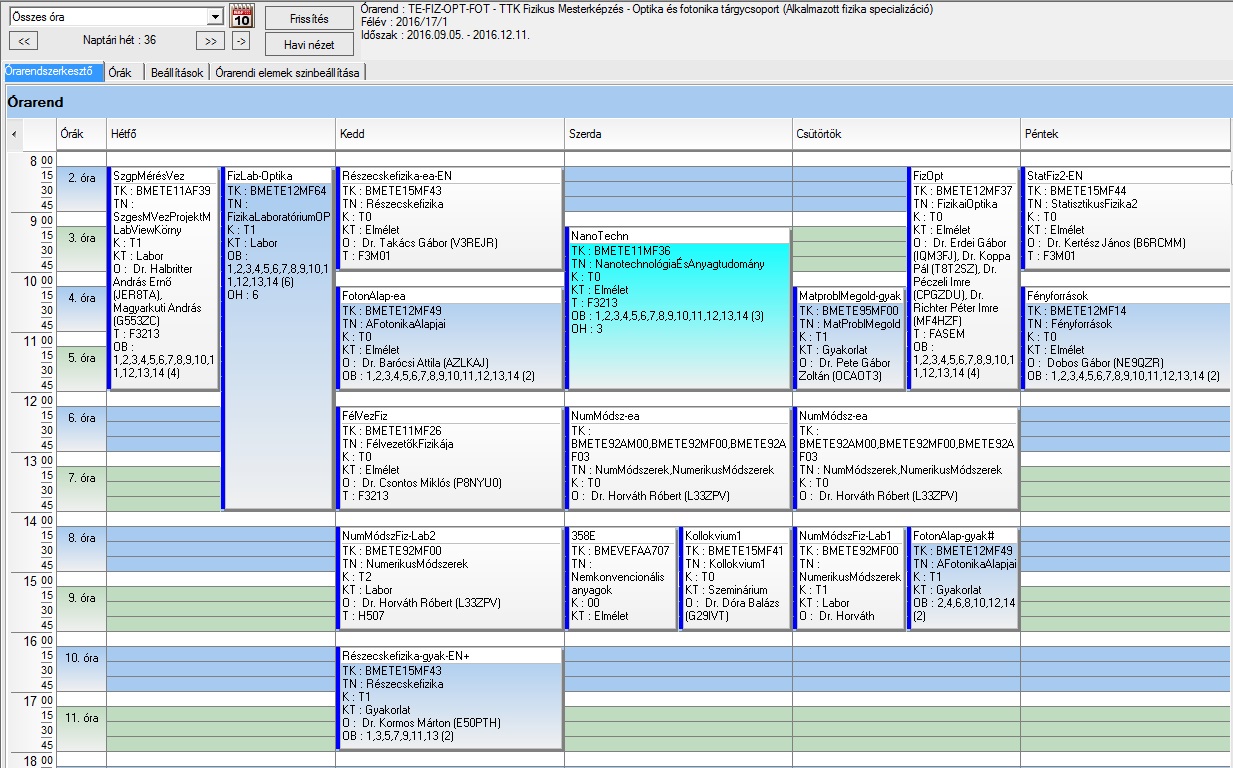The width and height of the screenshot is (1233, 768).
Task: Open the Beállítások tab
Action: pos(177,72)
